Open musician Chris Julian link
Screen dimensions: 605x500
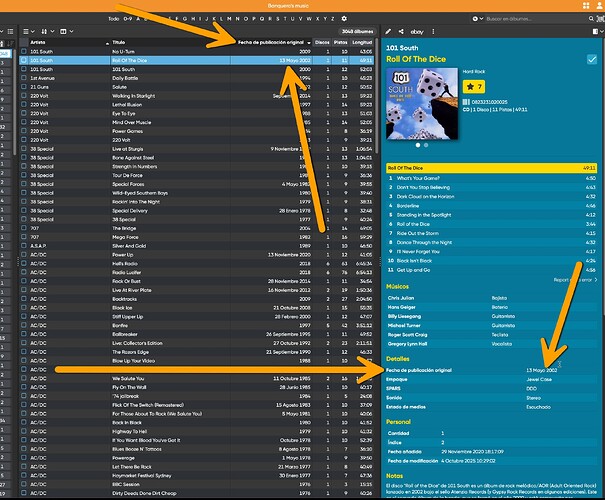[x=401, y=298]
